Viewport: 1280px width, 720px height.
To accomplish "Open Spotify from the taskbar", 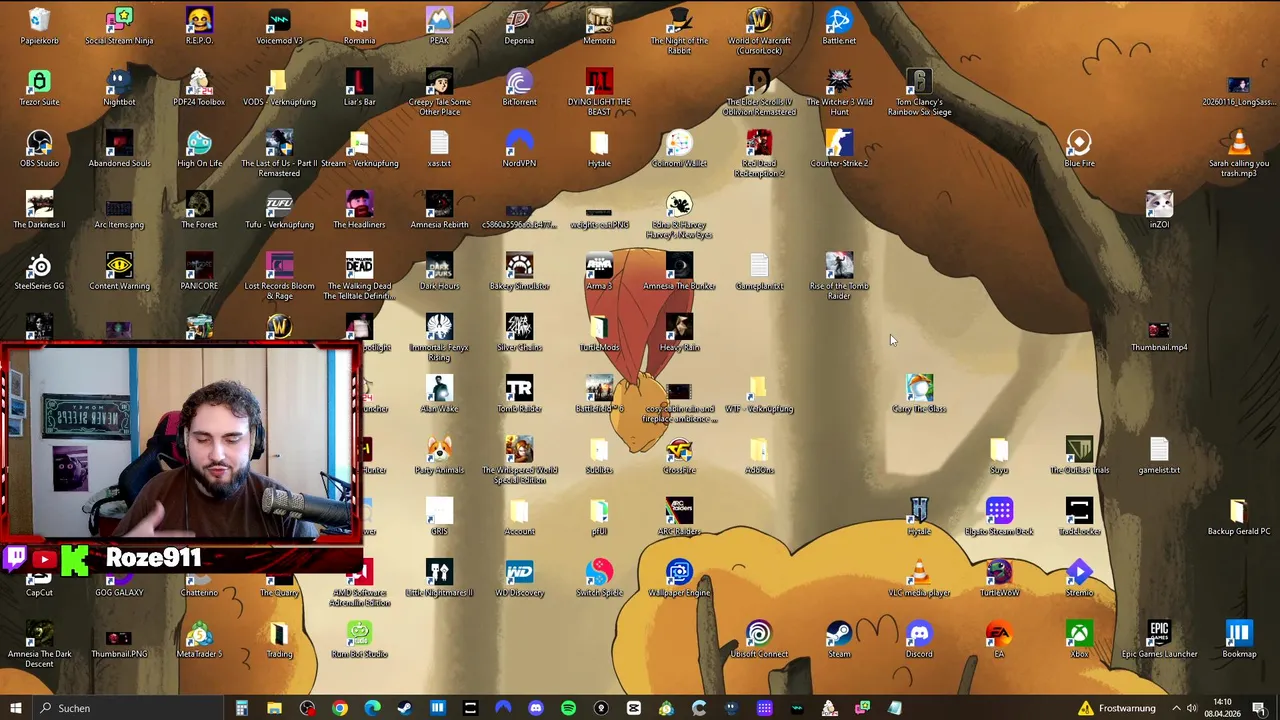I will point(568,708).
